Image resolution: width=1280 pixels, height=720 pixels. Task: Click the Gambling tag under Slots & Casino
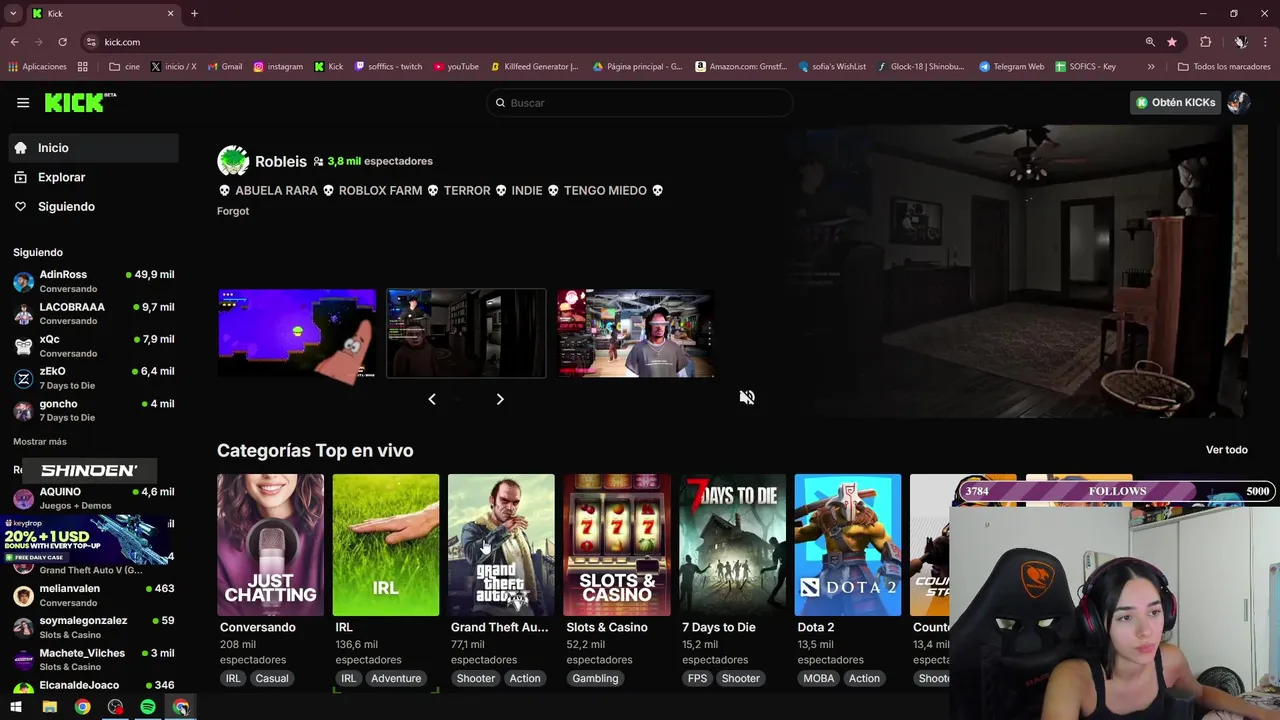tap(595, 678)
